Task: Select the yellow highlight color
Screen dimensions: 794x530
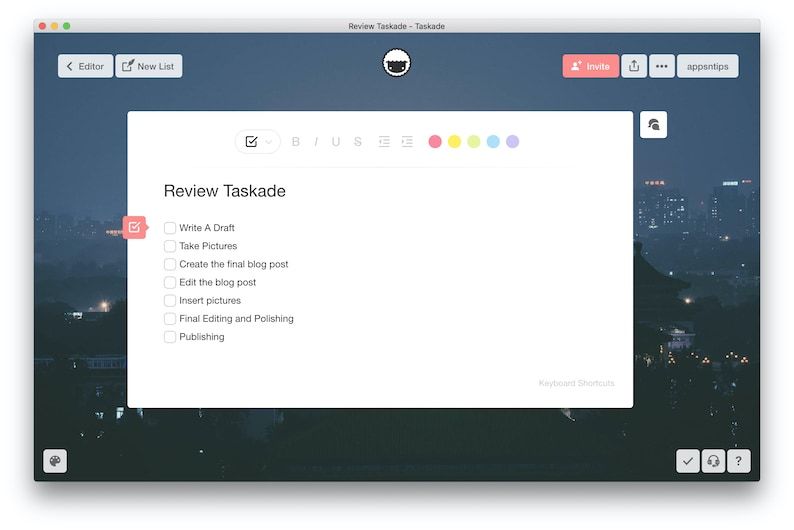Action: point(454,142)
